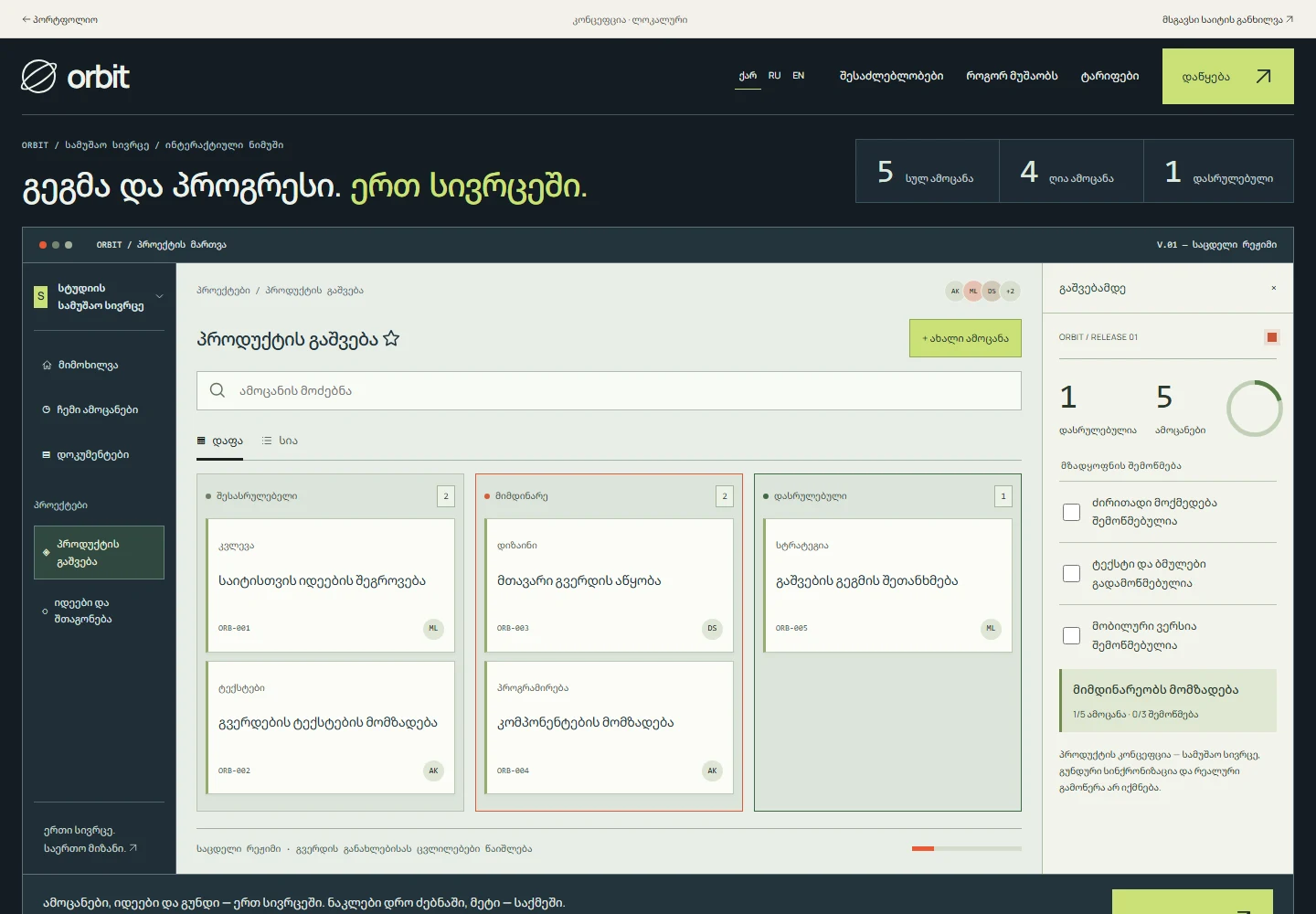Click the ML avatar on card ORB-005

tap(991, 629)
